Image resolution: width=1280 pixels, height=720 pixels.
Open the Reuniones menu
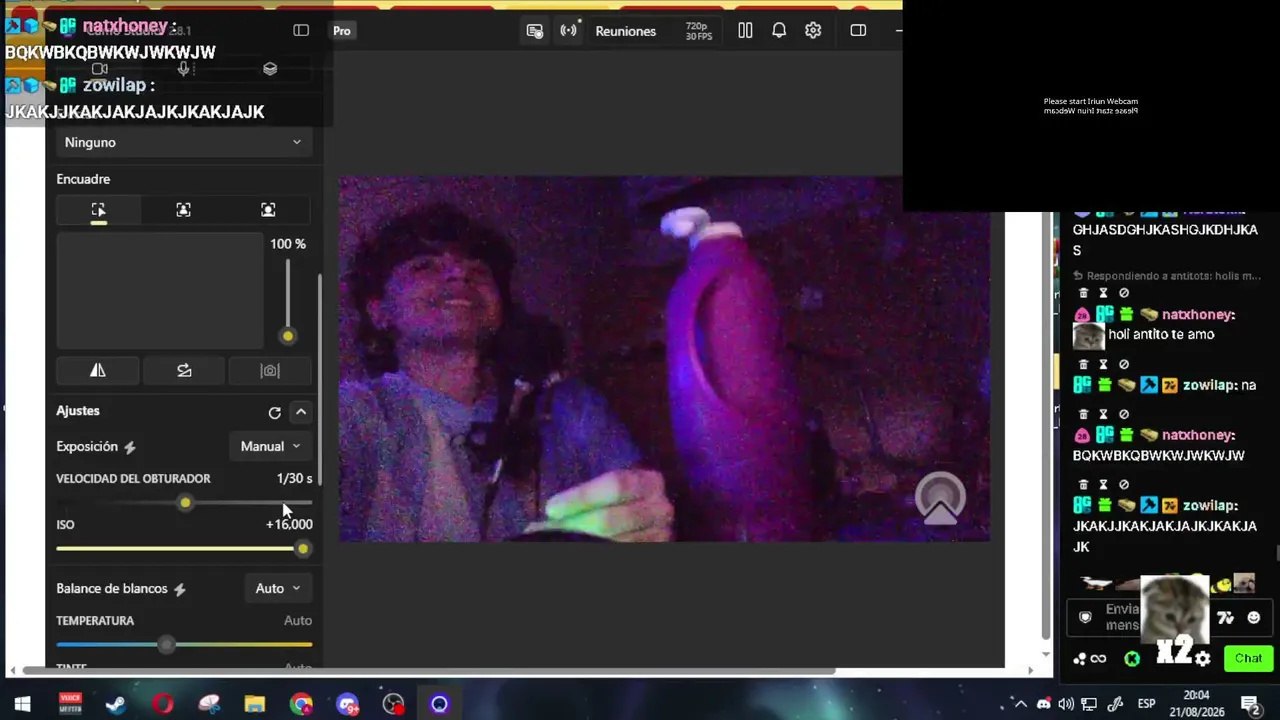click(626, 31)
